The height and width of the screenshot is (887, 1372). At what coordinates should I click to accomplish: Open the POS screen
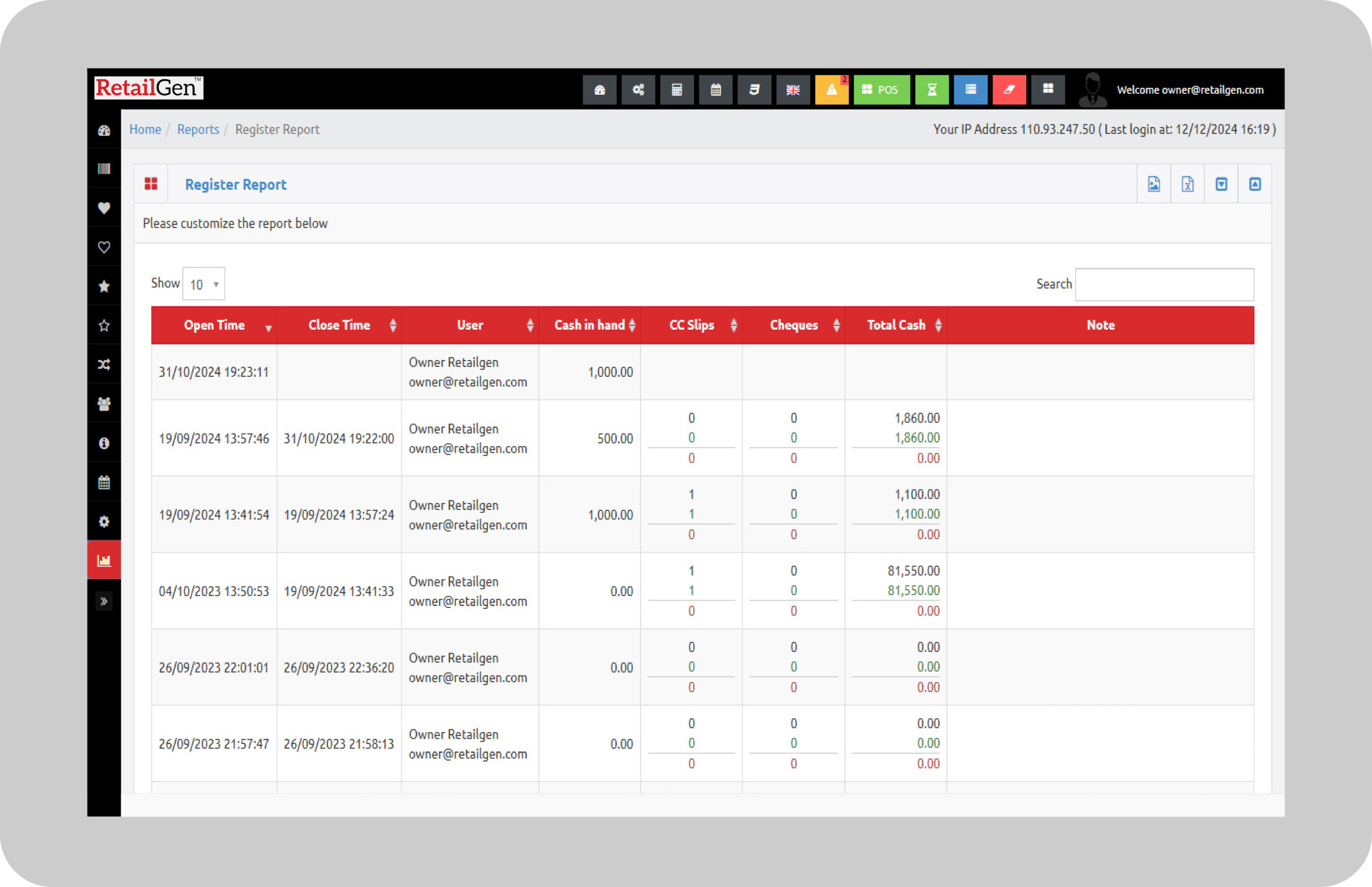pos(881,90)
